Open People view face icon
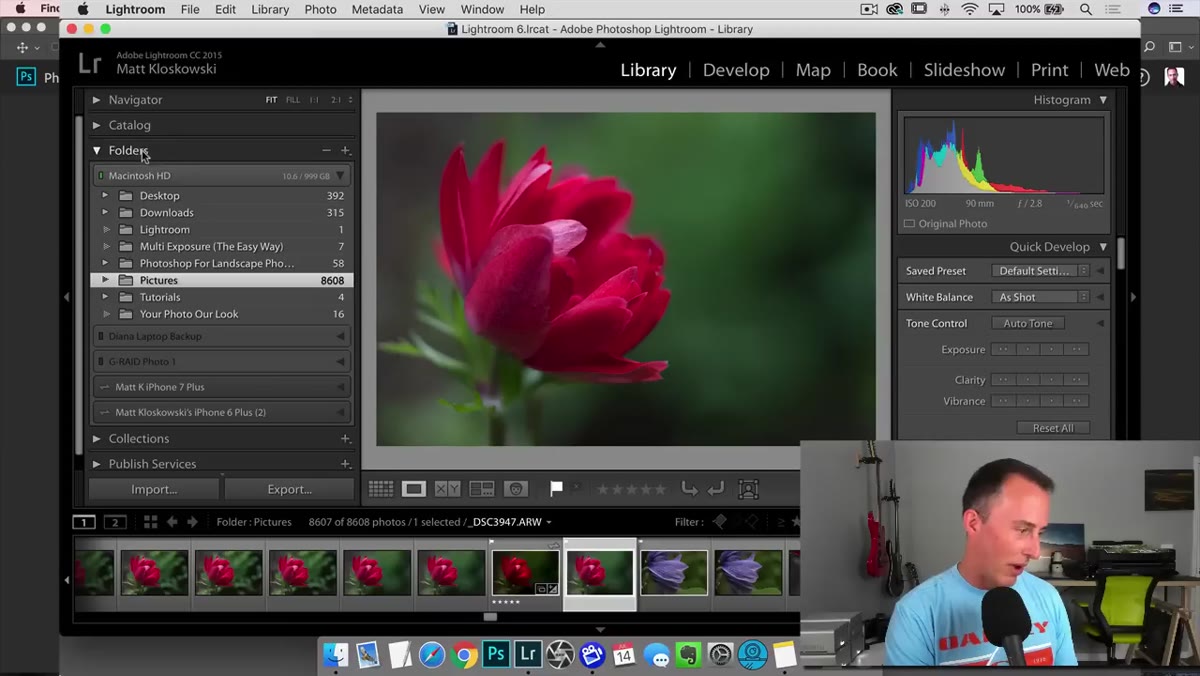 516,489
